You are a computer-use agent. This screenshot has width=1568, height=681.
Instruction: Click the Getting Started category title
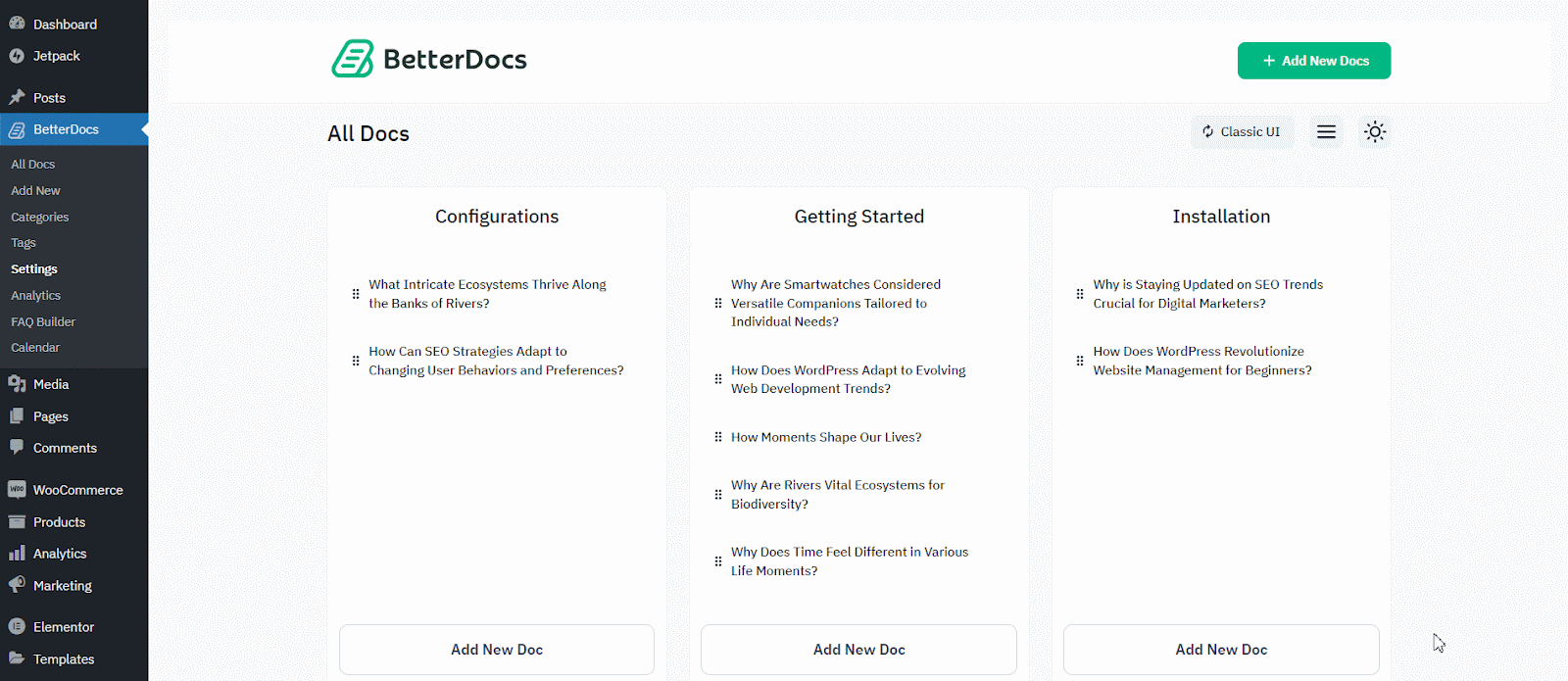859,217
